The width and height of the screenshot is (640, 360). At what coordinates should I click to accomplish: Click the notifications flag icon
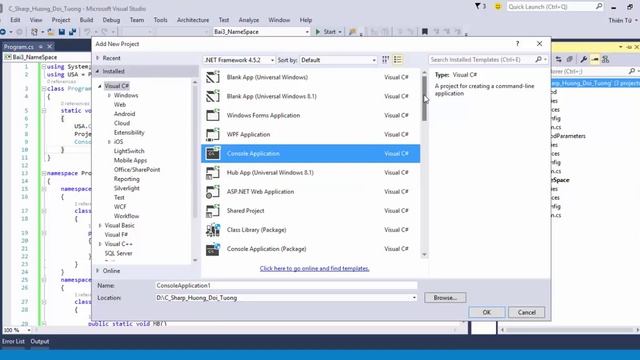click(x=478, y=7)
